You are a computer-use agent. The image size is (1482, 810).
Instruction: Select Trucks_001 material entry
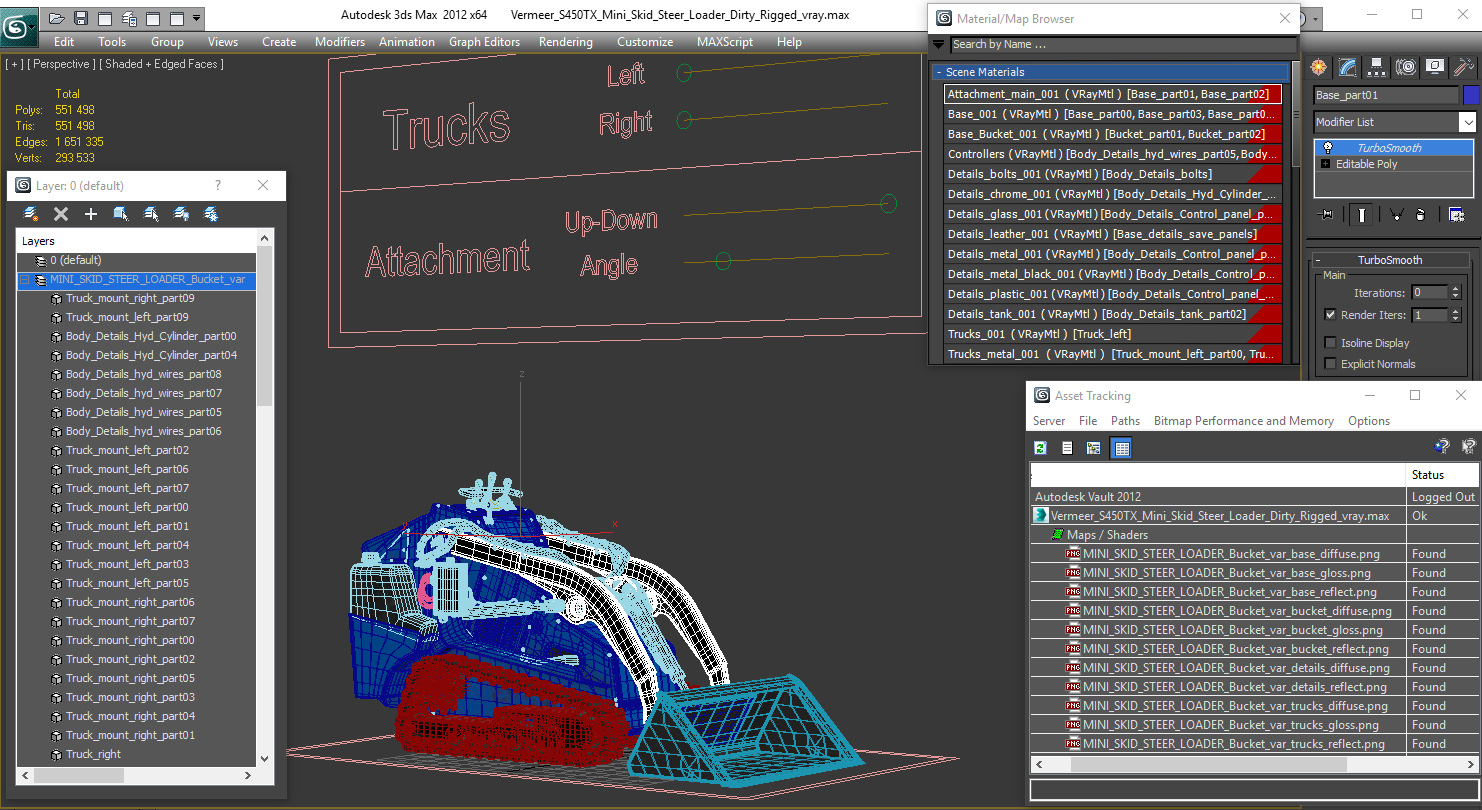[1113, 334]
